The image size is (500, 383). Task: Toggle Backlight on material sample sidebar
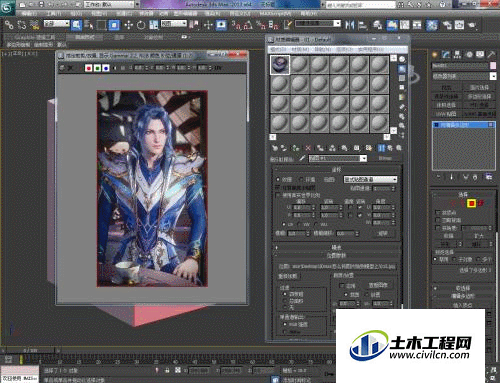click(402, 69)
